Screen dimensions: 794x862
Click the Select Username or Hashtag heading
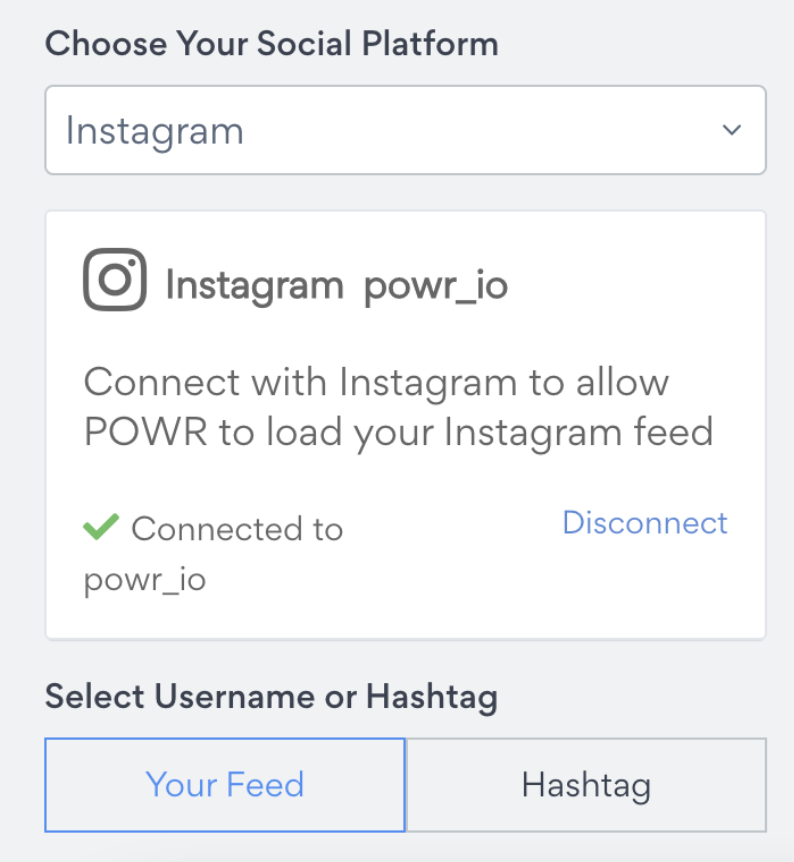point(272,697)
